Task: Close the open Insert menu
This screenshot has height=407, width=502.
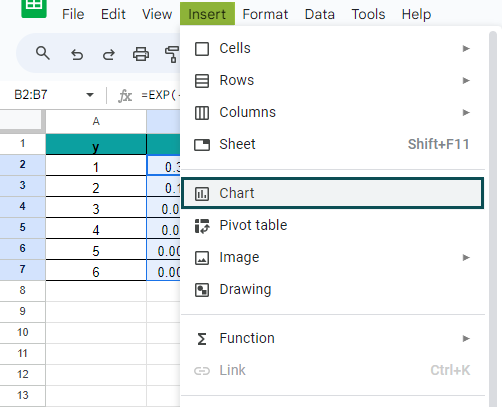Action: (x=207, y=14)
